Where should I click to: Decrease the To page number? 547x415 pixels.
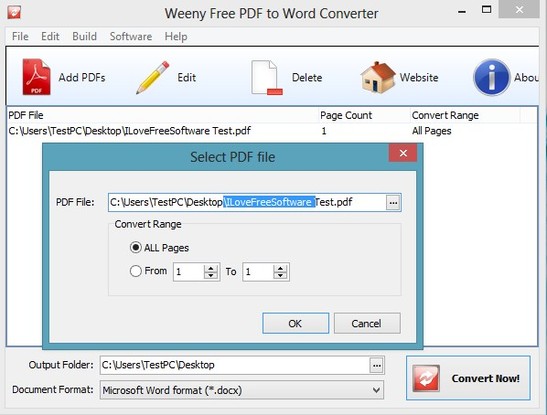[280, 276]
